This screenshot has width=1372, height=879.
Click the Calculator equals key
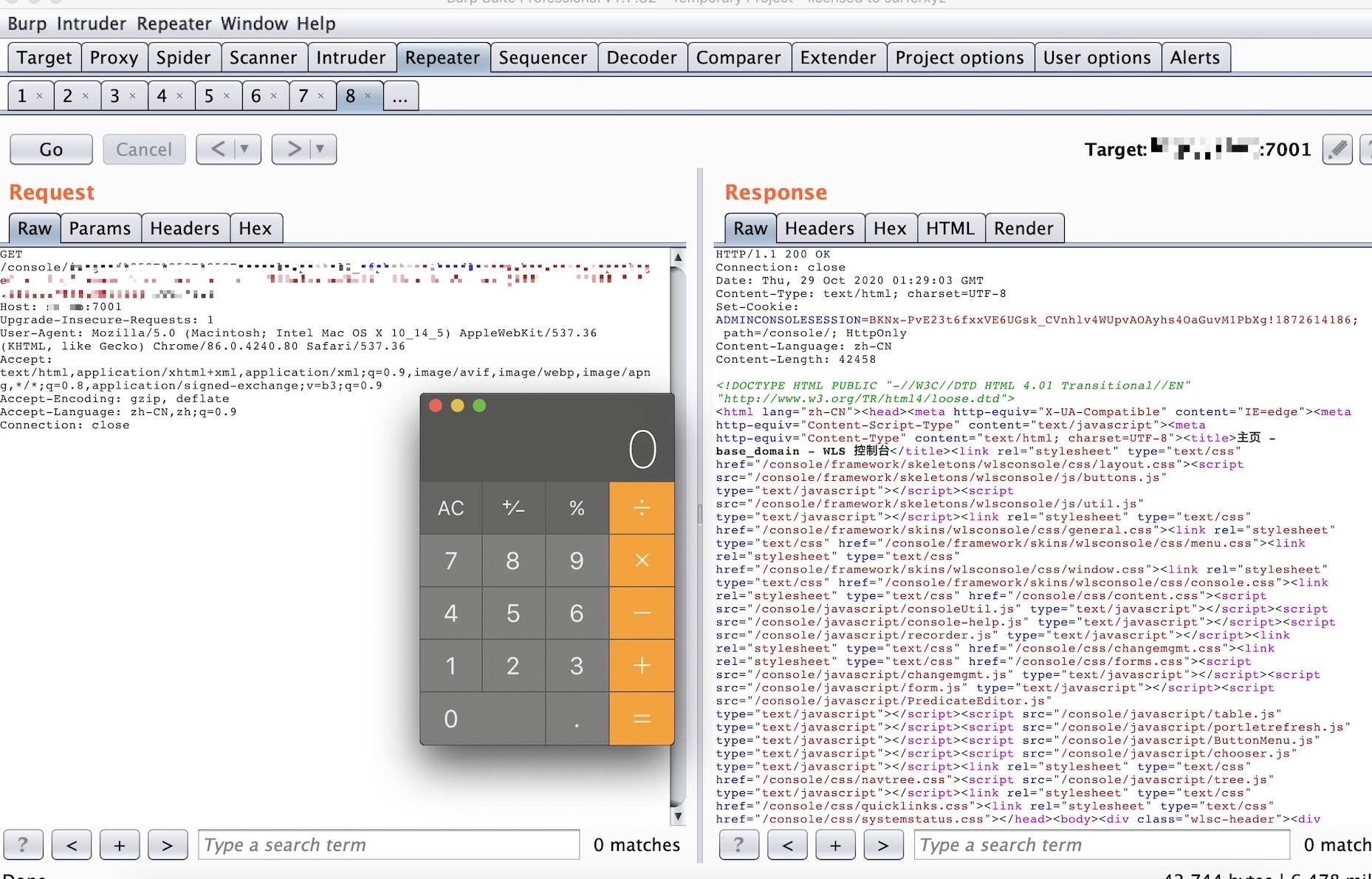pos(642,719)
